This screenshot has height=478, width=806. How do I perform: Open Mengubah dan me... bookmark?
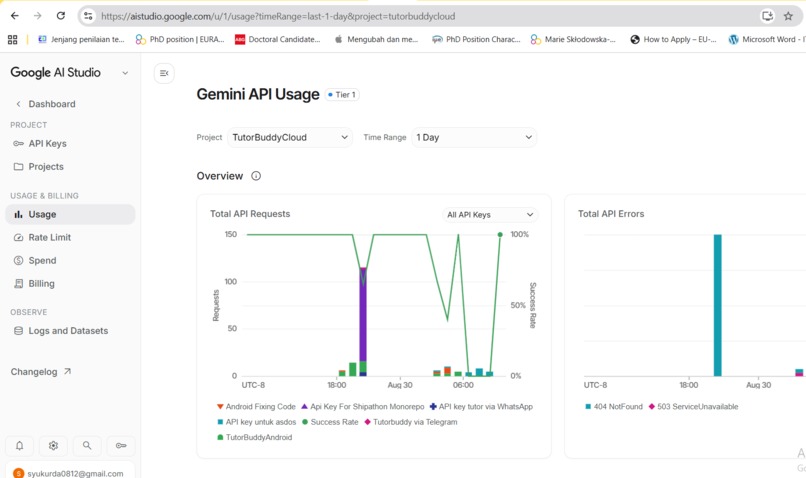[x=376, y=40]
